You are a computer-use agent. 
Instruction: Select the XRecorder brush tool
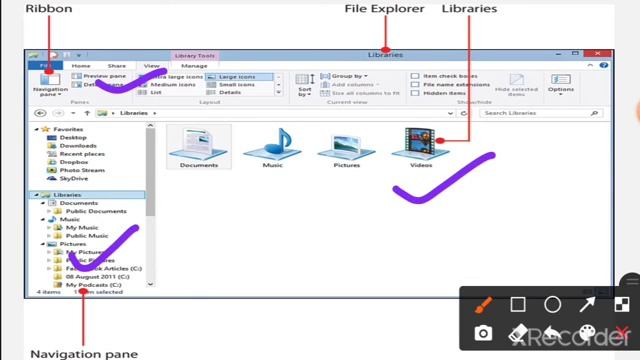point(483,305)
